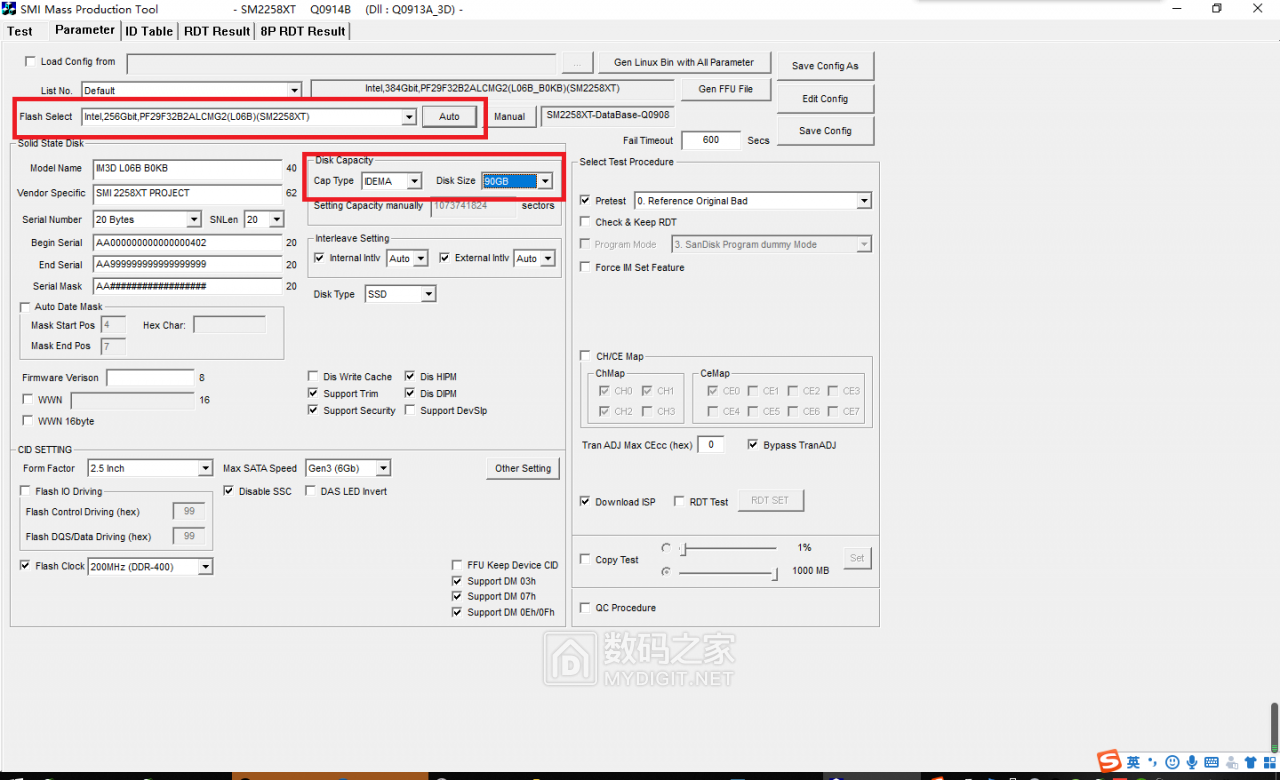Click the Sogou emoji smiley icon

click(1172, 762)
